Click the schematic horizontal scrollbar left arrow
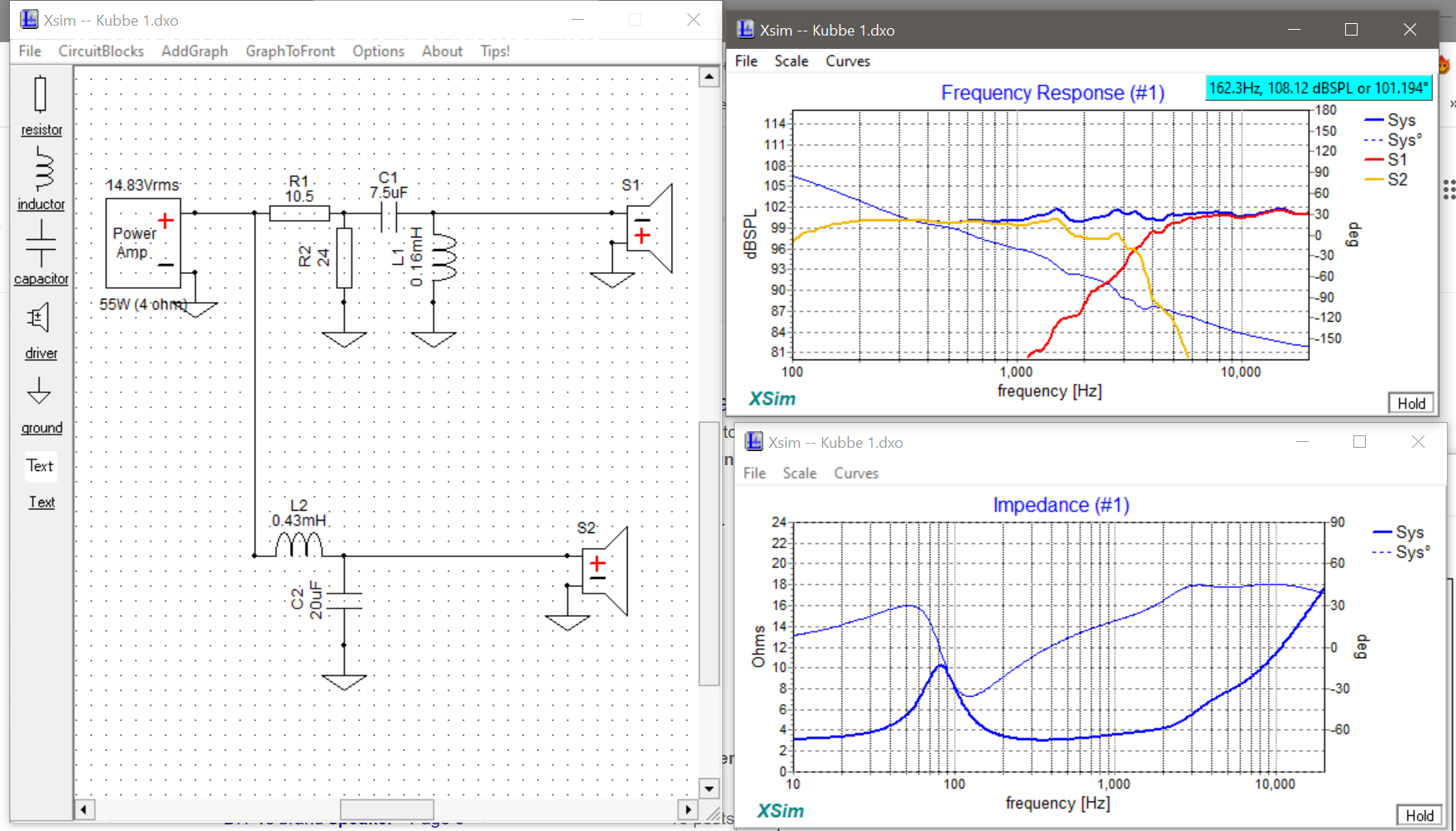 [84, 809]
